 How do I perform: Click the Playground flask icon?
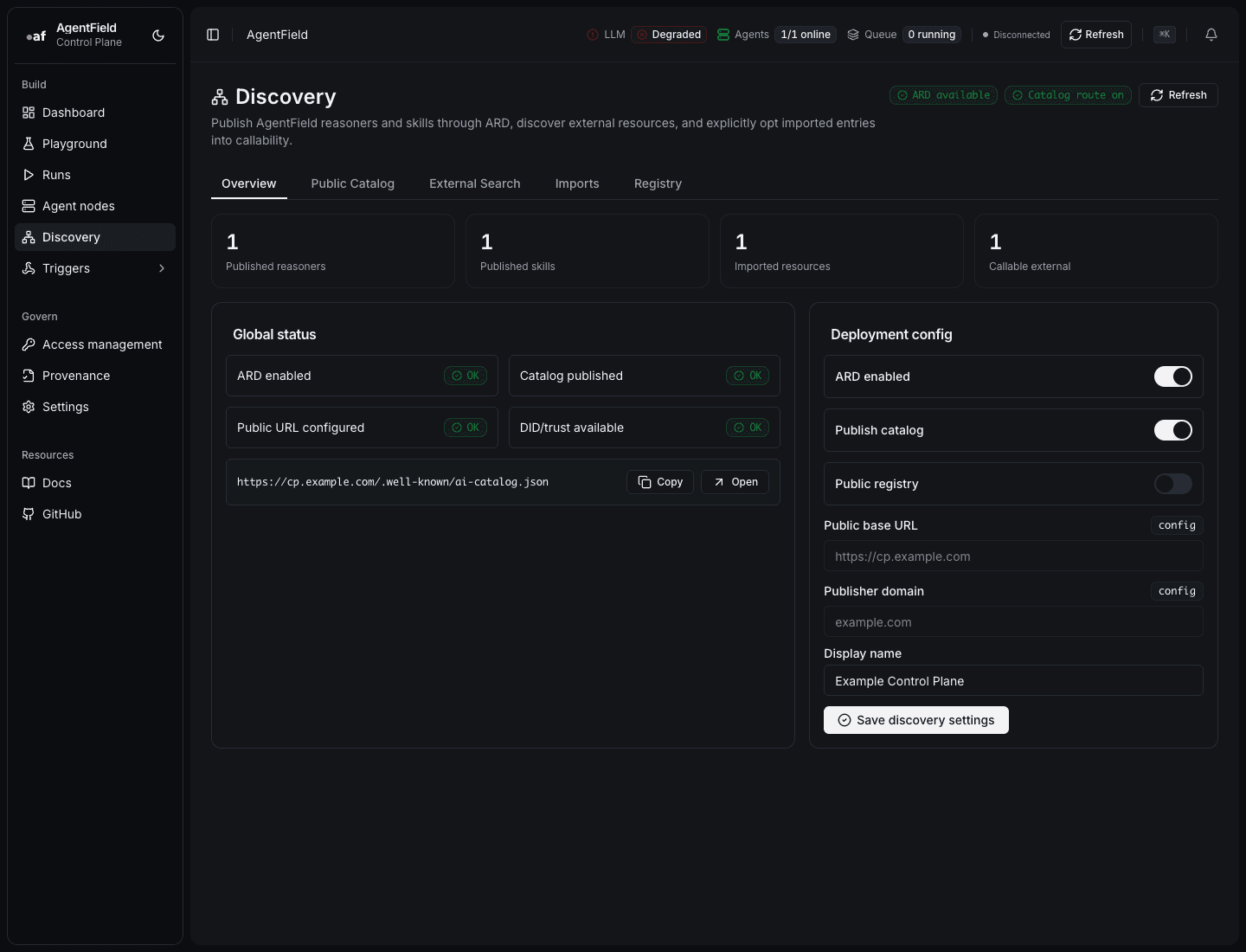29,144
